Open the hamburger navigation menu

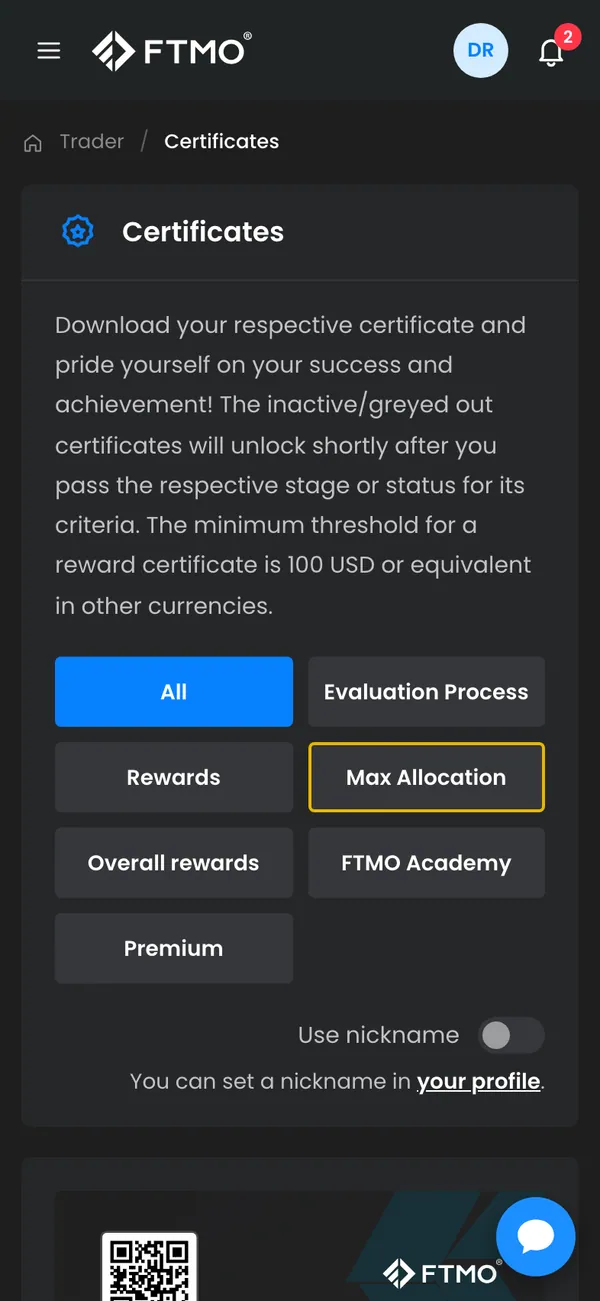coord(49,50)
